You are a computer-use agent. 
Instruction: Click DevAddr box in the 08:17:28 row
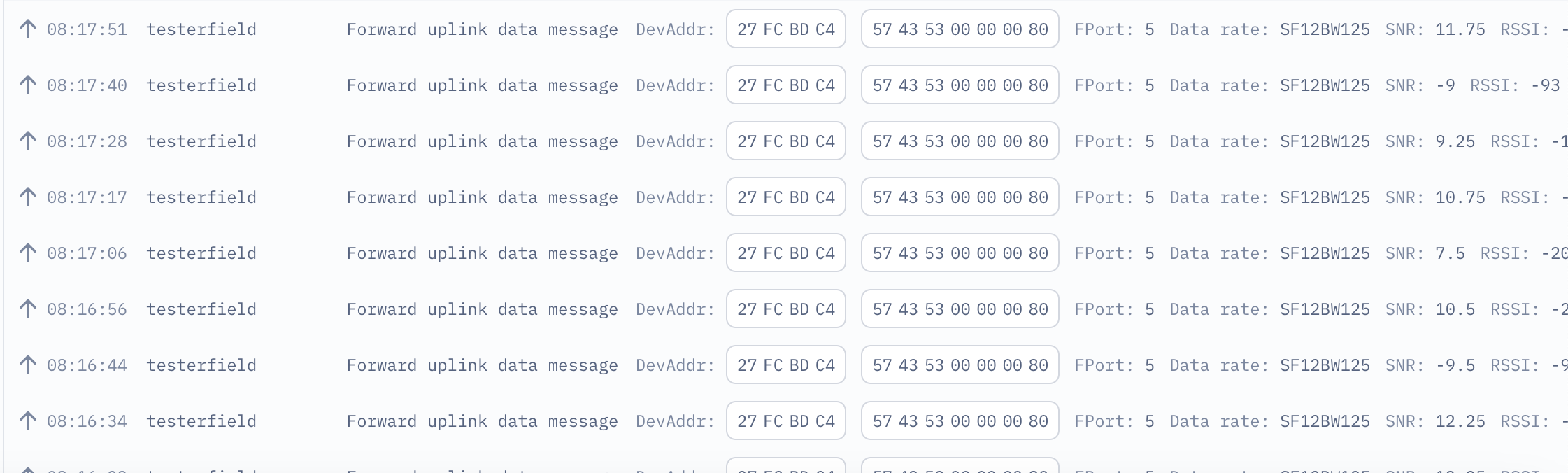(x=786, y=141)
